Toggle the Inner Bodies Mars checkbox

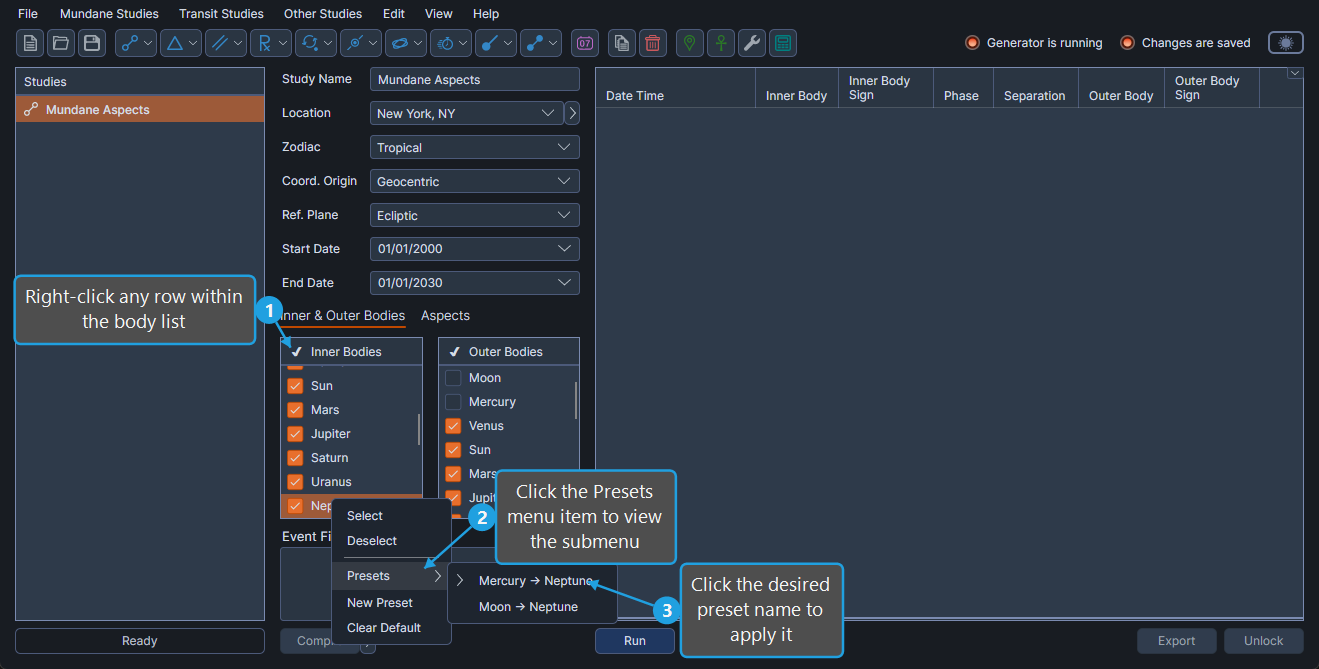(x=295, y=410)
